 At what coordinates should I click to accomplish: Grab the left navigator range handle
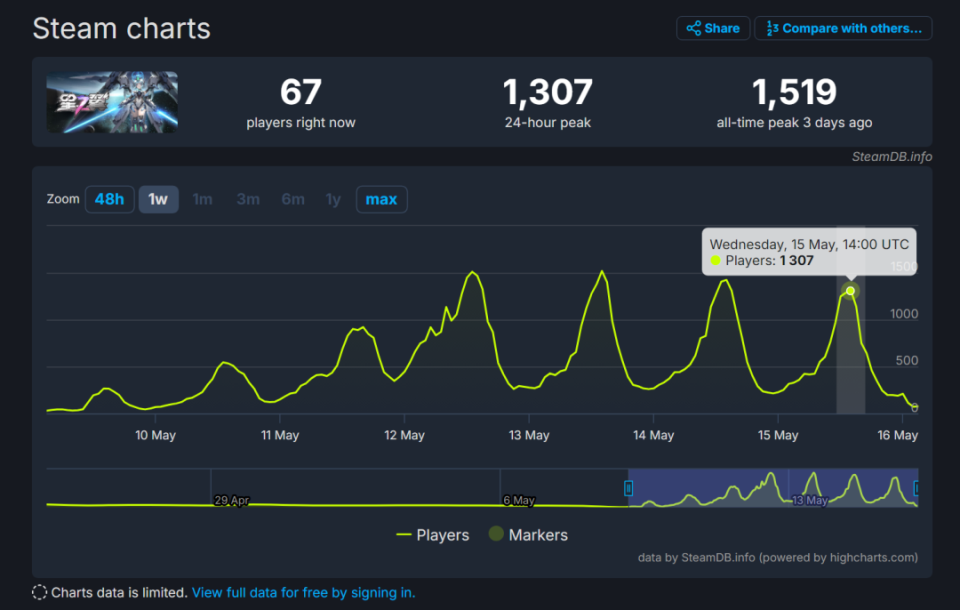628,488
